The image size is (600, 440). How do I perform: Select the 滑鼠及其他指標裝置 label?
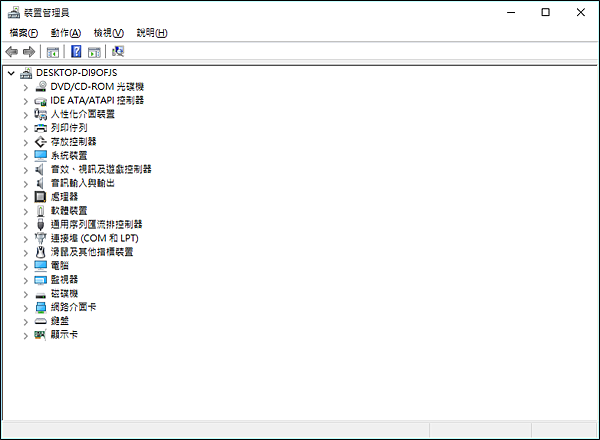tap(92, 252)
